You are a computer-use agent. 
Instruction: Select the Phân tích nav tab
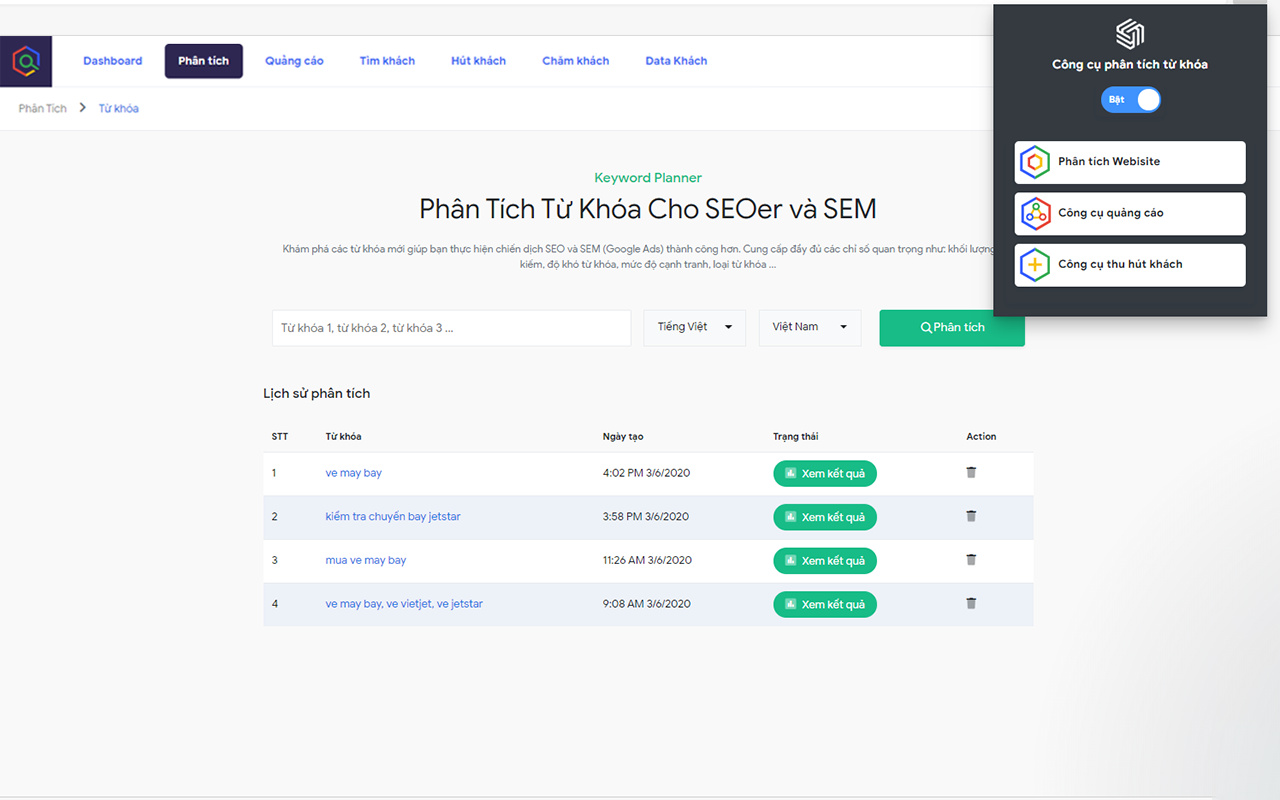coord(204,61)
